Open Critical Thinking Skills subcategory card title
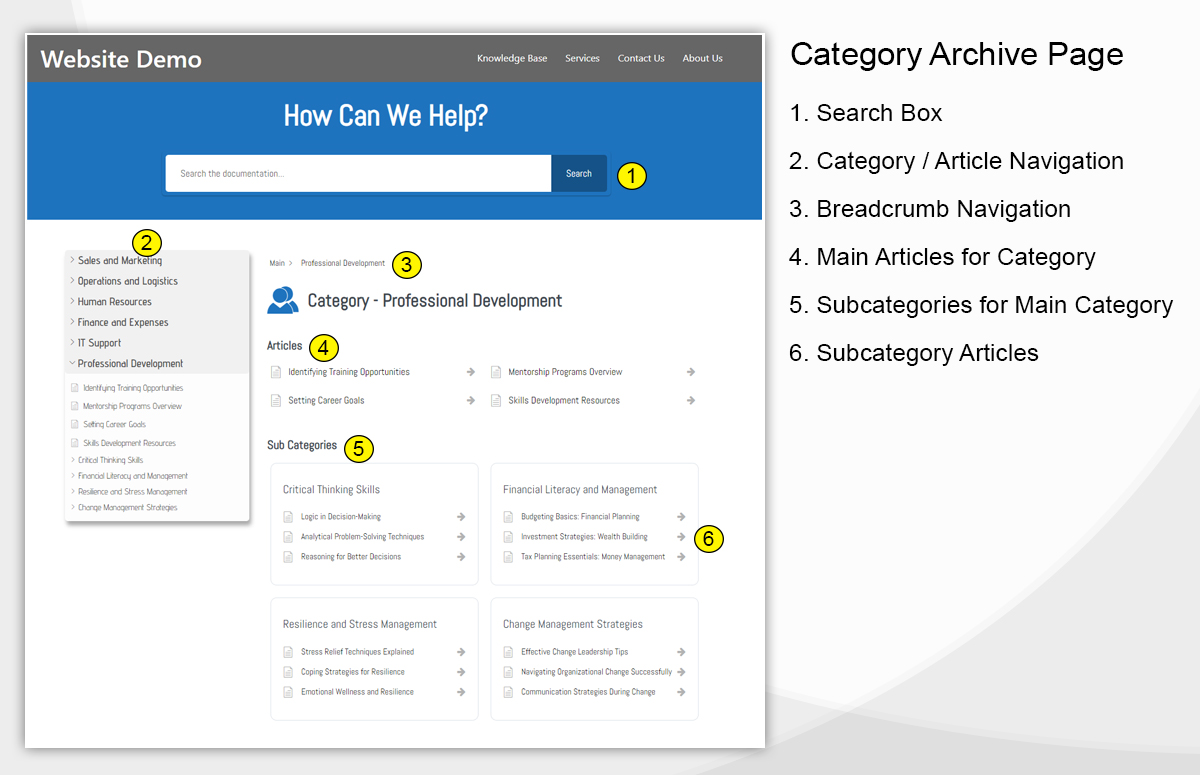 click(331, 490)
